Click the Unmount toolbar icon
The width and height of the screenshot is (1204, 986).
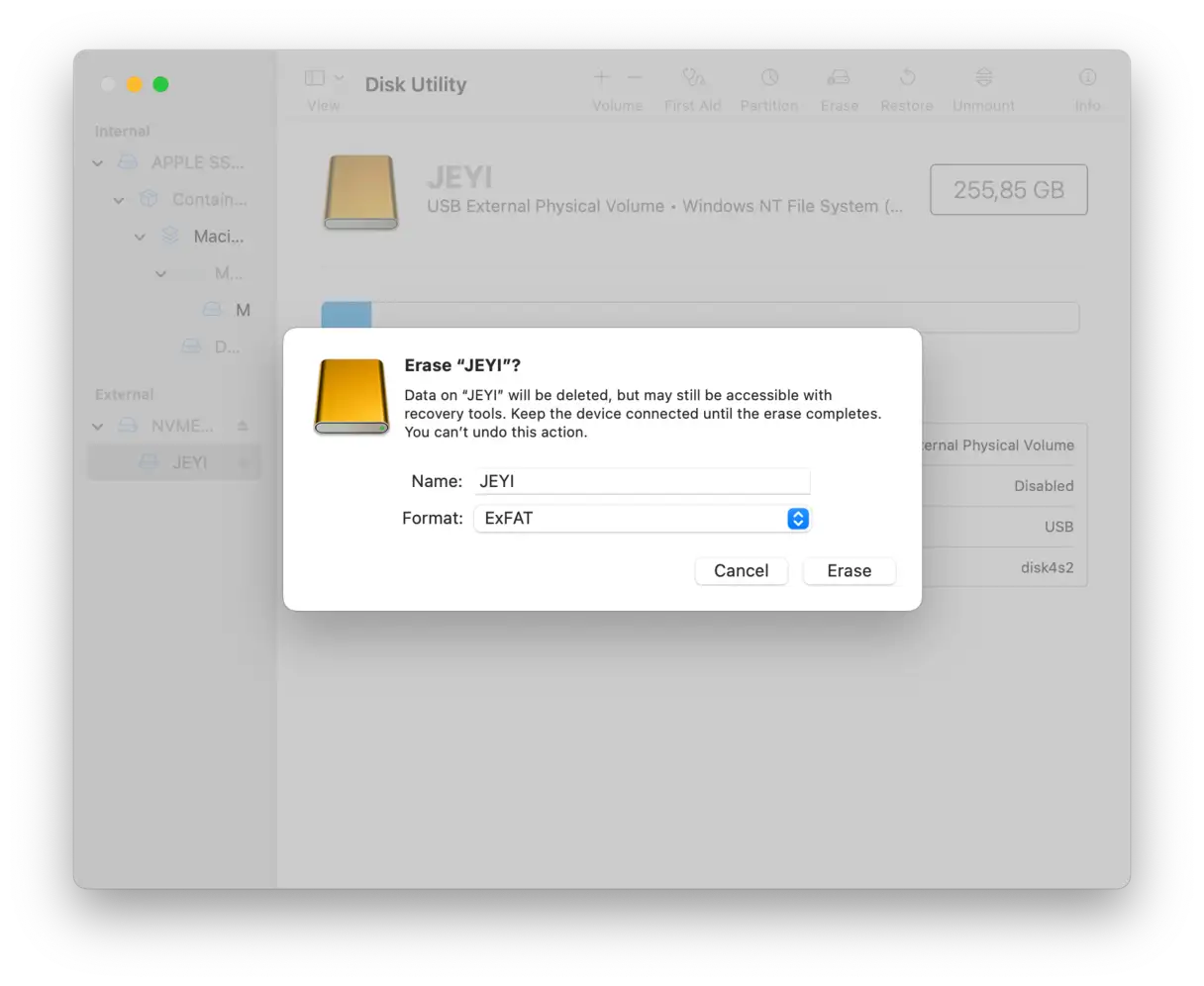(983, 78)
